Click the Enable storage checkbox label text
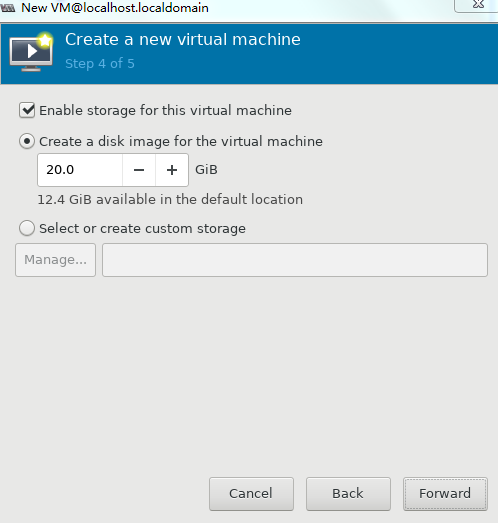This screenshot has width=498, height=523. [x=165, y=110]
